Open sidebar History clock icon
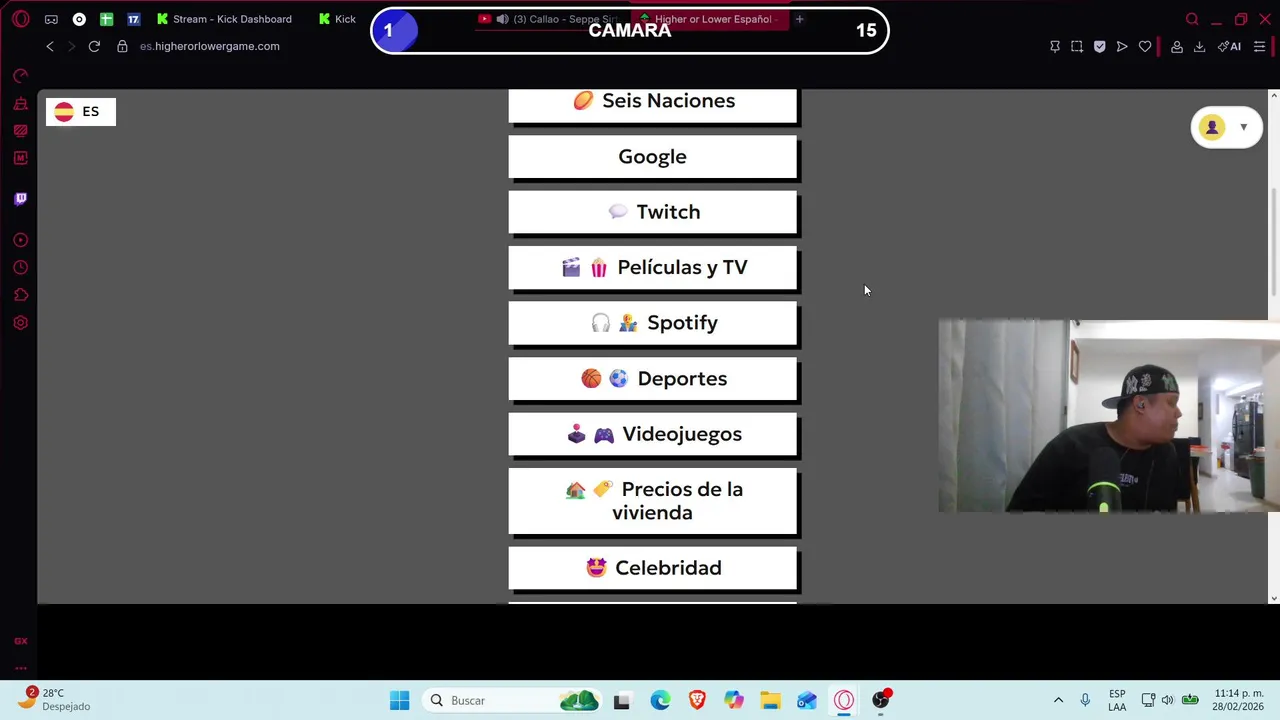The height and width of the screenshot is (720, 1280). [20, 267]
